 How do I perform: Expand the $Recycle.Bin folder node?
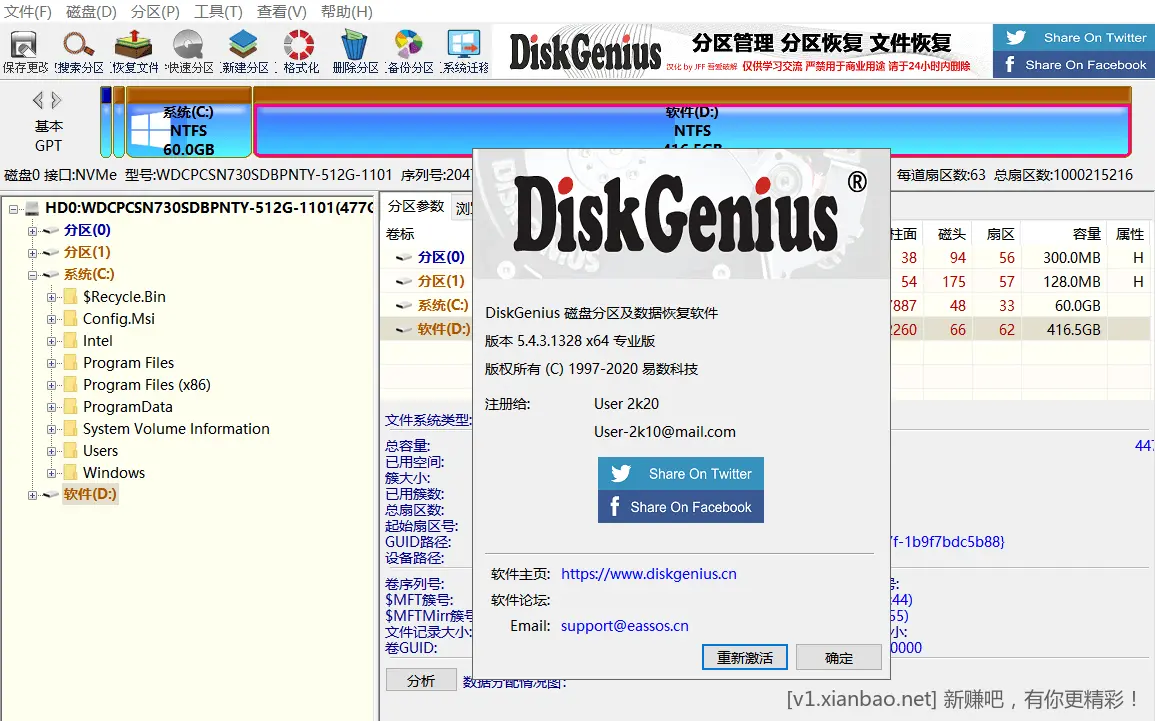[52, 298]
